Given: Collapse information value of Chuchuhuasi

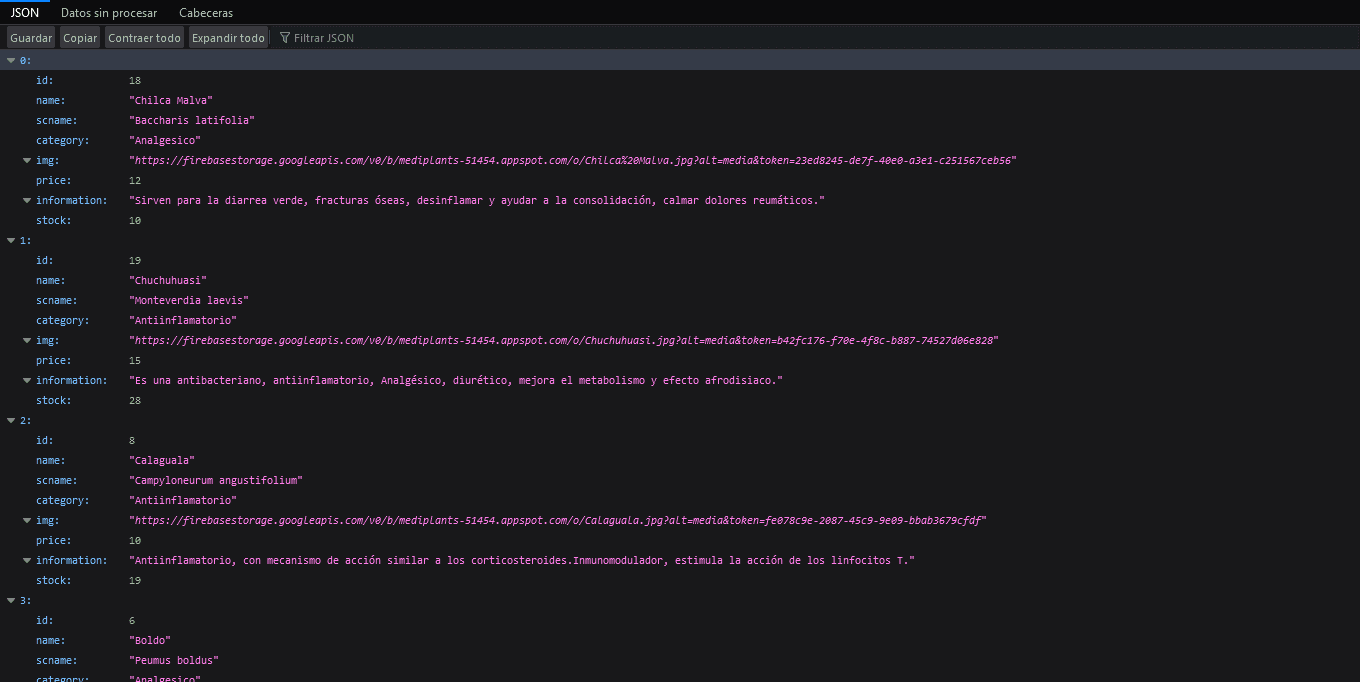Looking at the screenshot, I should point(28,380).
